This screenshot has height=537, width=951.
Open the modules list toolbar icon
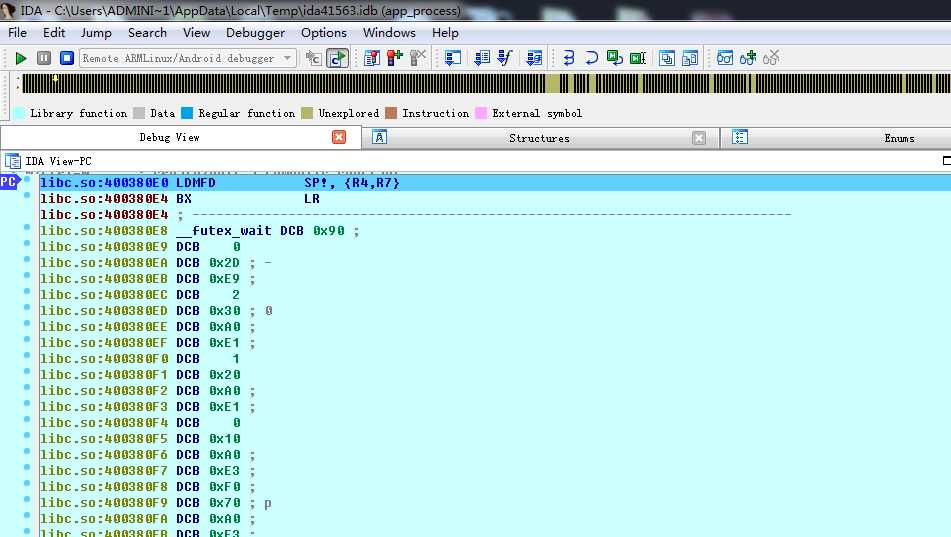click(x=482, y=58)
